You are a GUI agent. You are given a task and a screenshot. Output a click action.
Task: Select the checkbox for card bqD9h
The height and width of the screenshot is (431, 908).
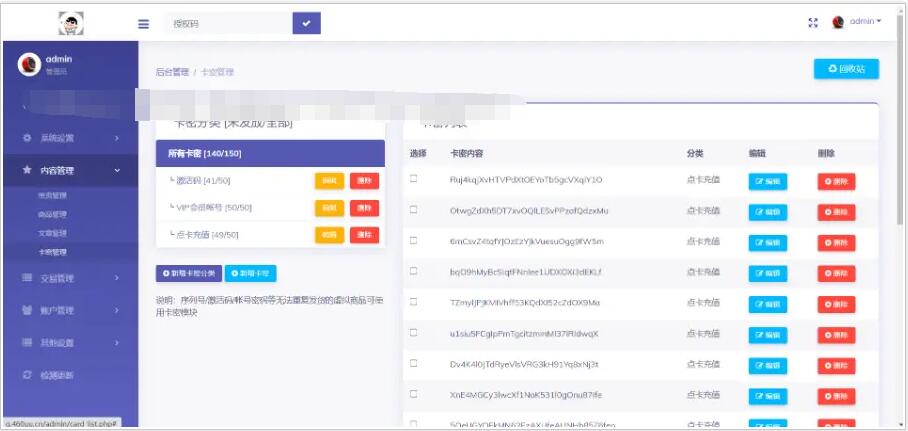point(413,271)
